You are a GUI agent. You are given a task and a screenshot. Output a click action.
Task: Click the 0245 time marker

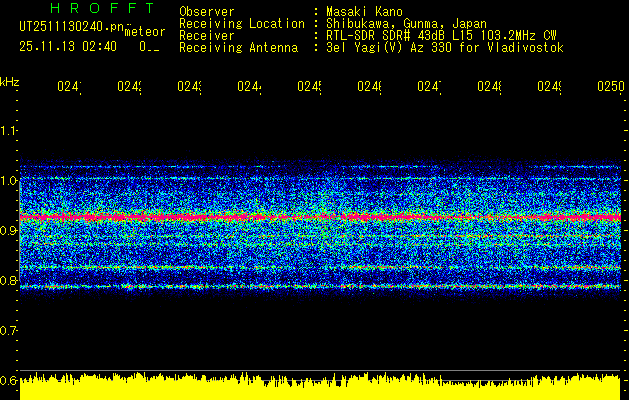309,86
